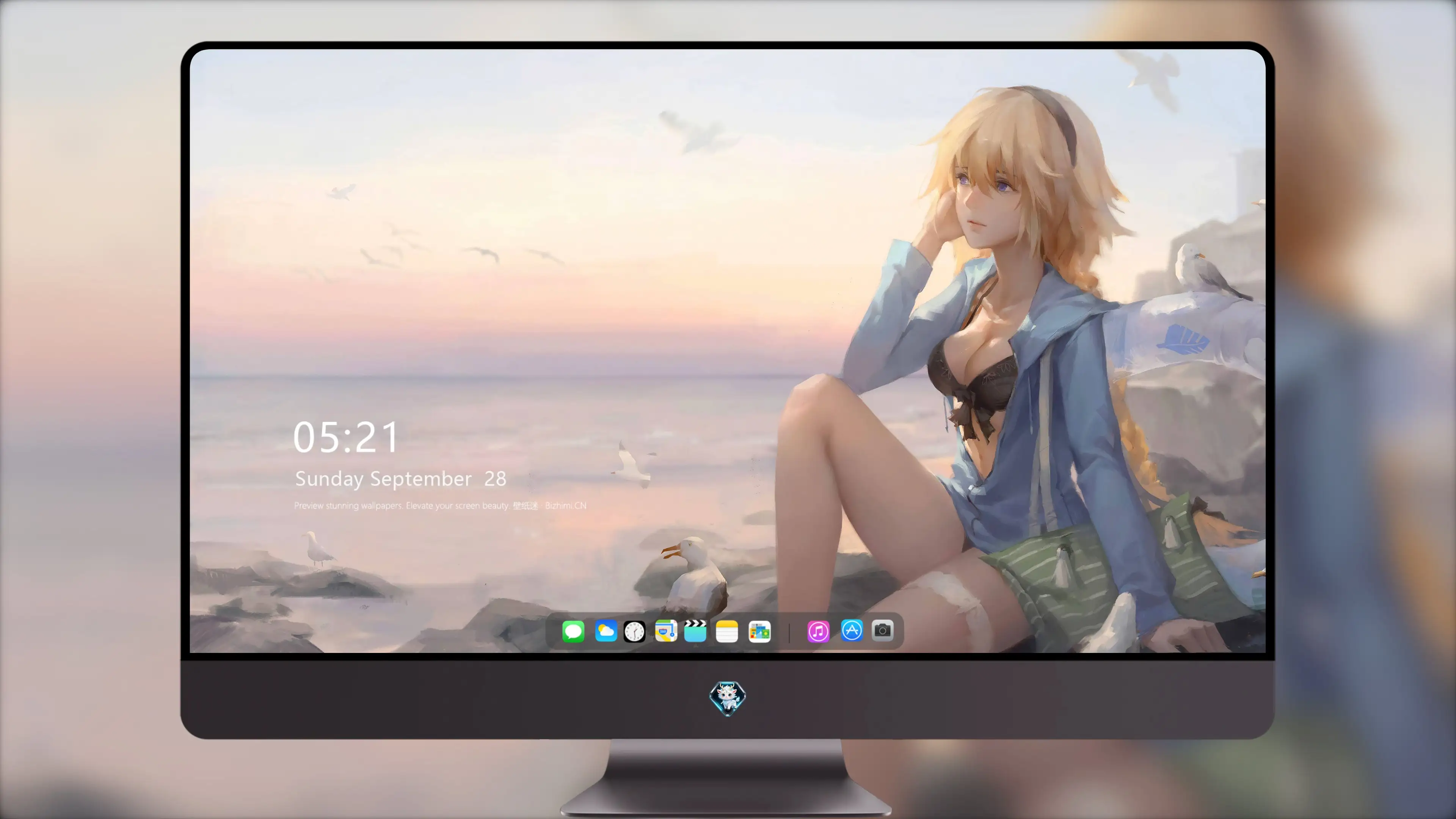Image resolution: width=1456 pixels, height=819 pixels.
Task: Click the dragon mascot logo on the monitor chin
Action: pyautogui.click(x=728, y=698)
